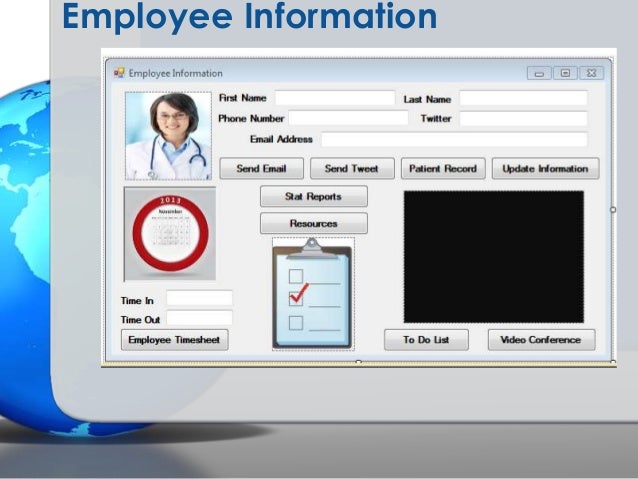Click the red 2013 calendar image
The image size is (638, 479).
click(170, 234)
